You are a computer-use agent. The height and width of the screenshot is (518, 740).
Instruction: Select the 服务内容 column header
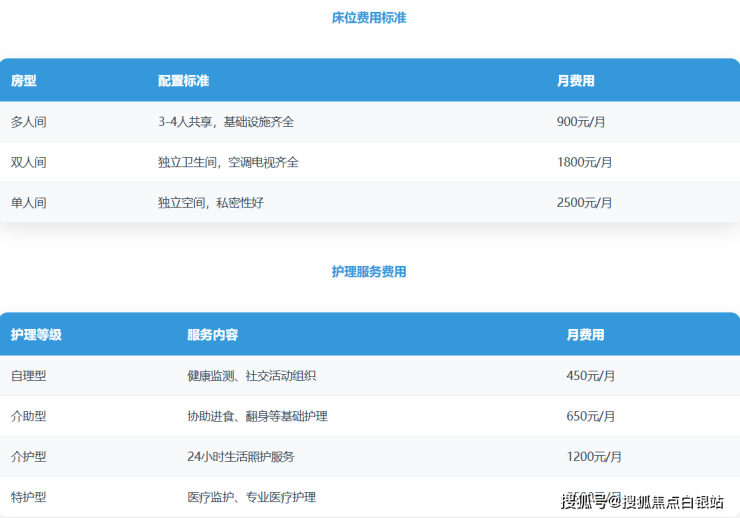212,335
